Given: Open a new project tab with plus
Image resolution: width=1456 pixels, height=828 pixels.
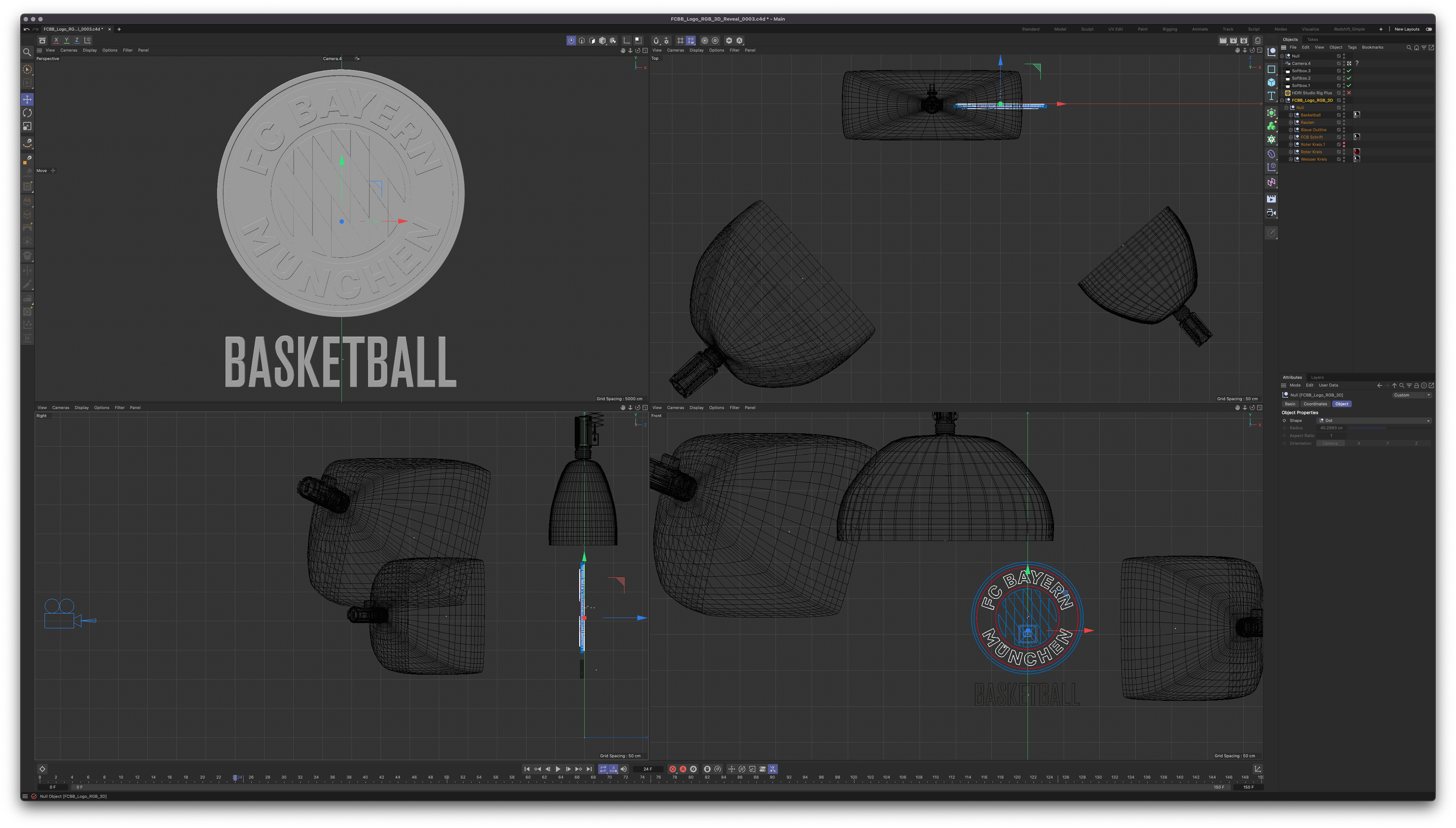Looking at the screenshot, I should pos(119,29).
